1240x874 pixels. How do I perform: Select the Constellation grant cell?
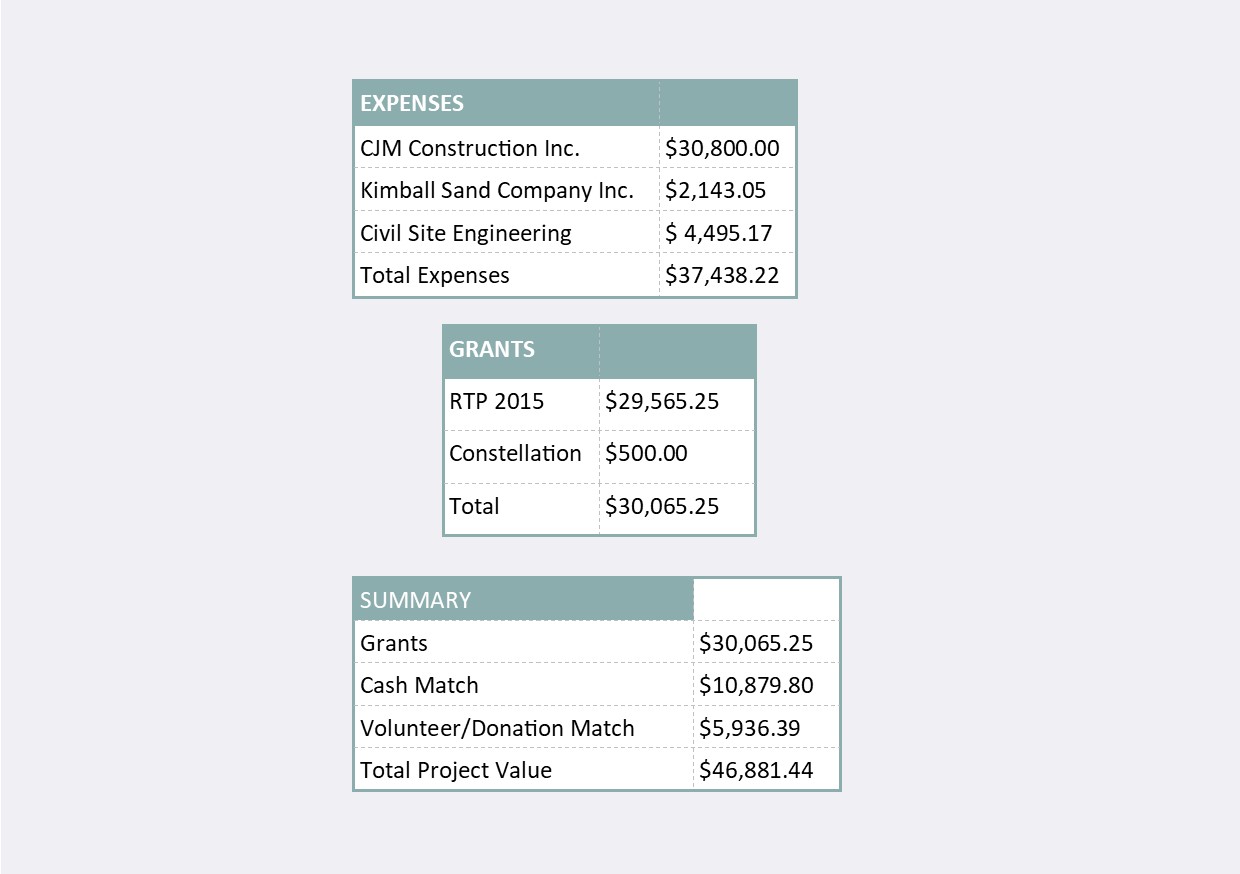515,453
